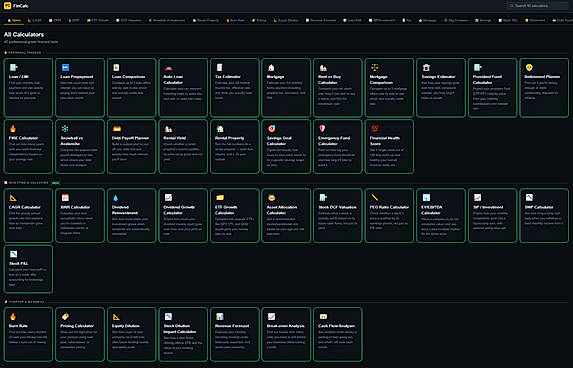Open the Pricing Calculator tag icon
Viewport: 573px width, 368px height.
pyautogui.click(x=65, y=316)
